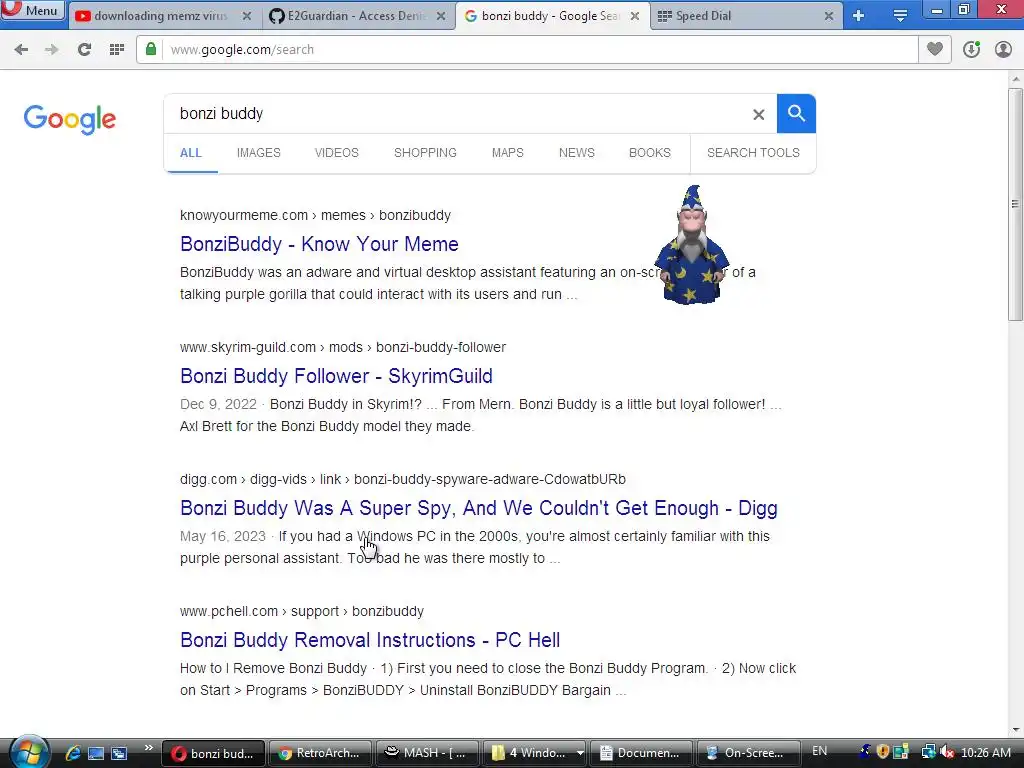
Task: Switch to MAPS results
Action: point(507,153)
